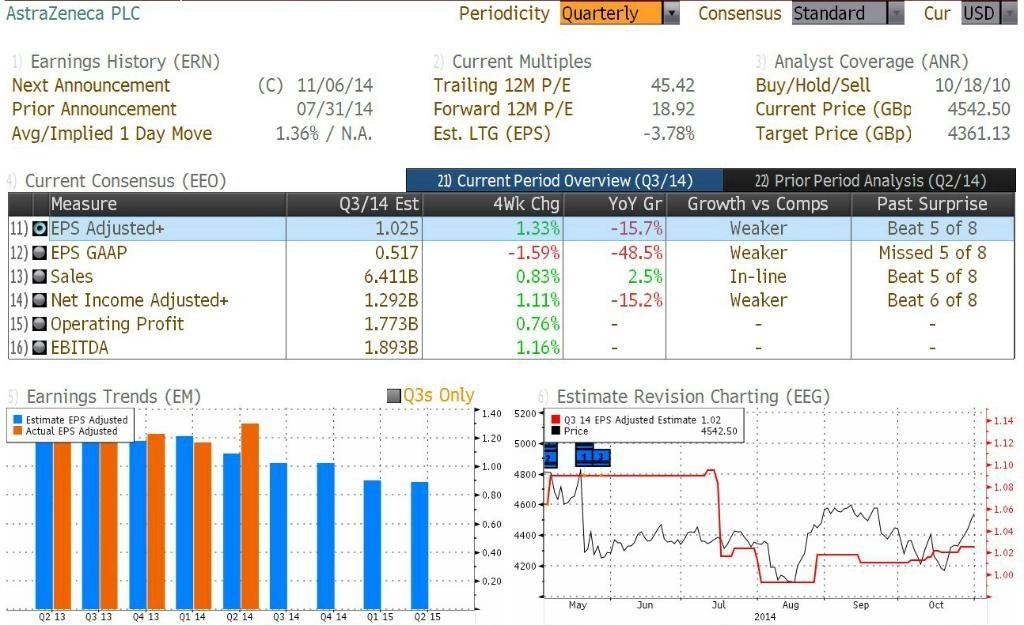Click the EBITDA estimate 1.893B
The width and height of the screenshot is (1024, 625).
[x=391, y=347]
